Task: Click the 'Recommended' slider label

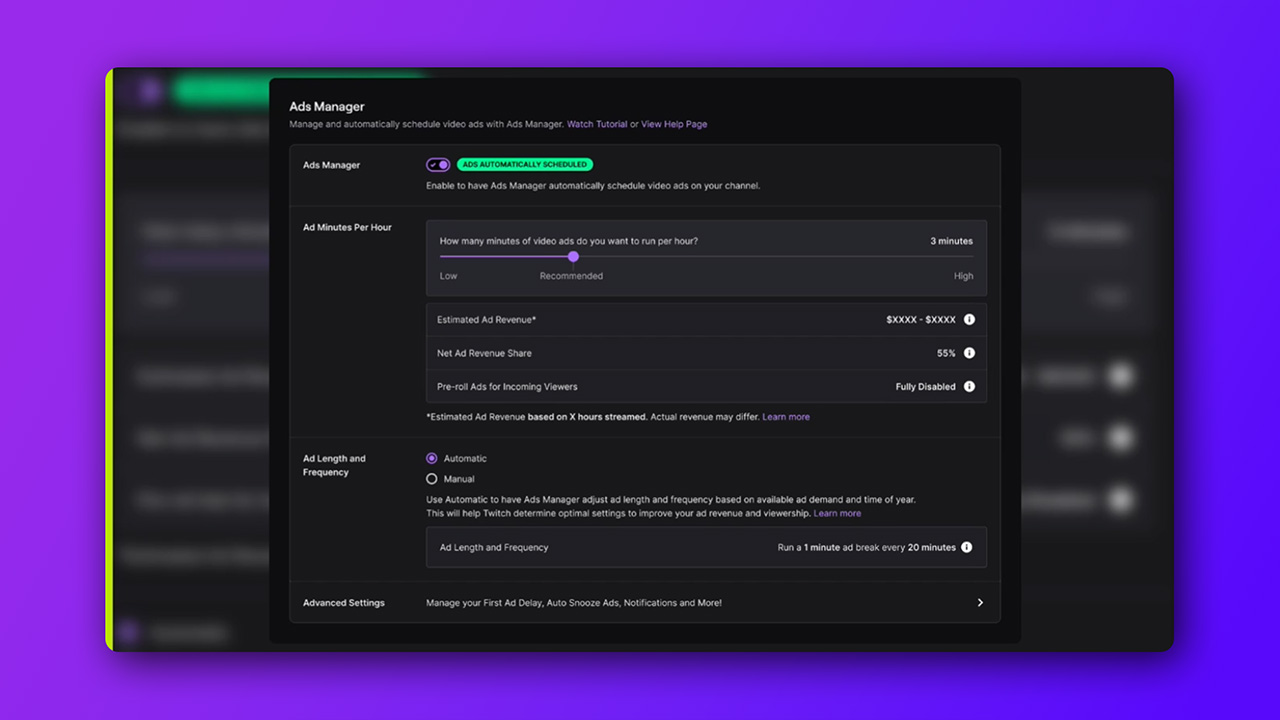Action: coord(571,276)
